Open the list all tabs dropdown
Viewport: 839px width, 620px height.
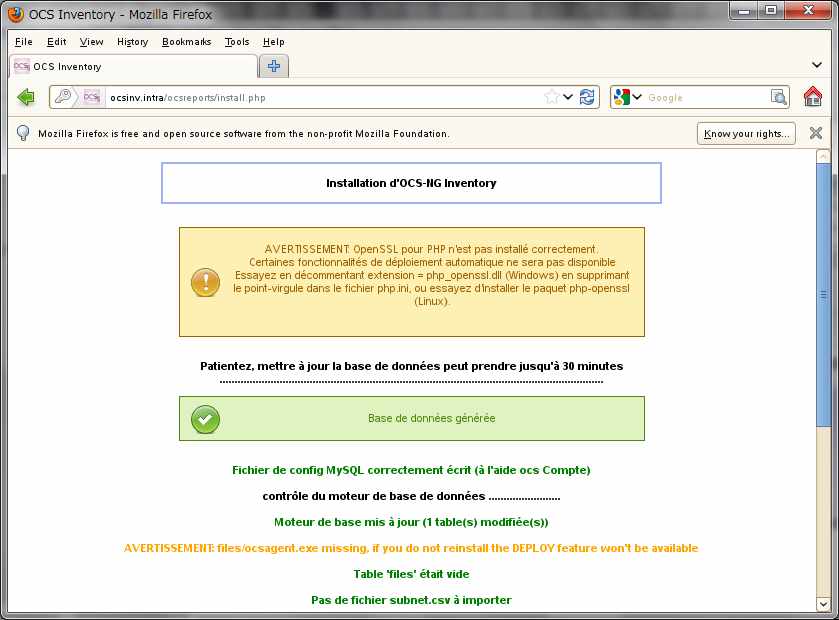point(817,65)
